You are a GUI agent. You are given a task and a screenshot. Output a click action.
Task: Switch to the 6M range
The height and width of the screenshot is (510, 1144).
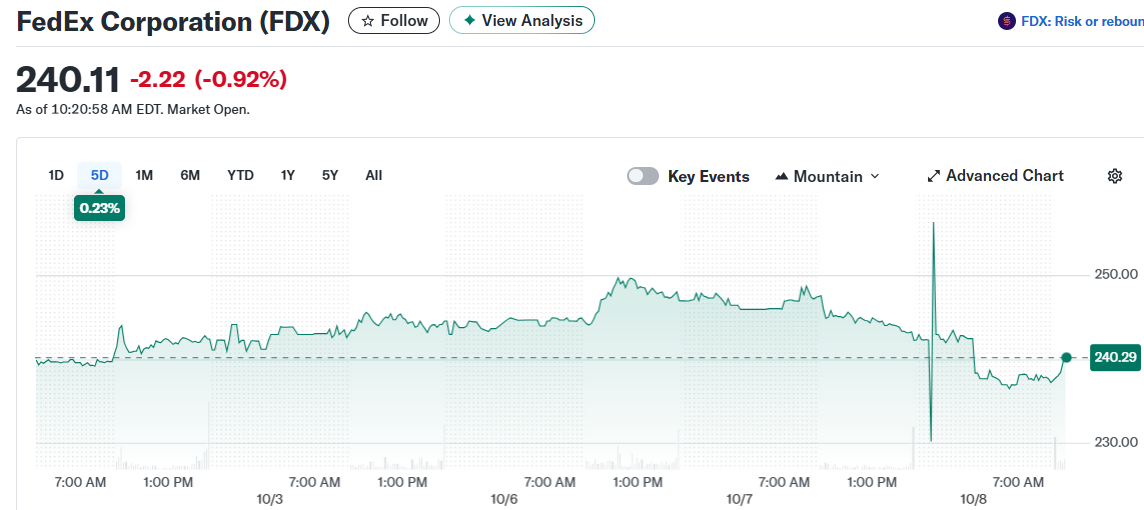(x=190, y=175)
